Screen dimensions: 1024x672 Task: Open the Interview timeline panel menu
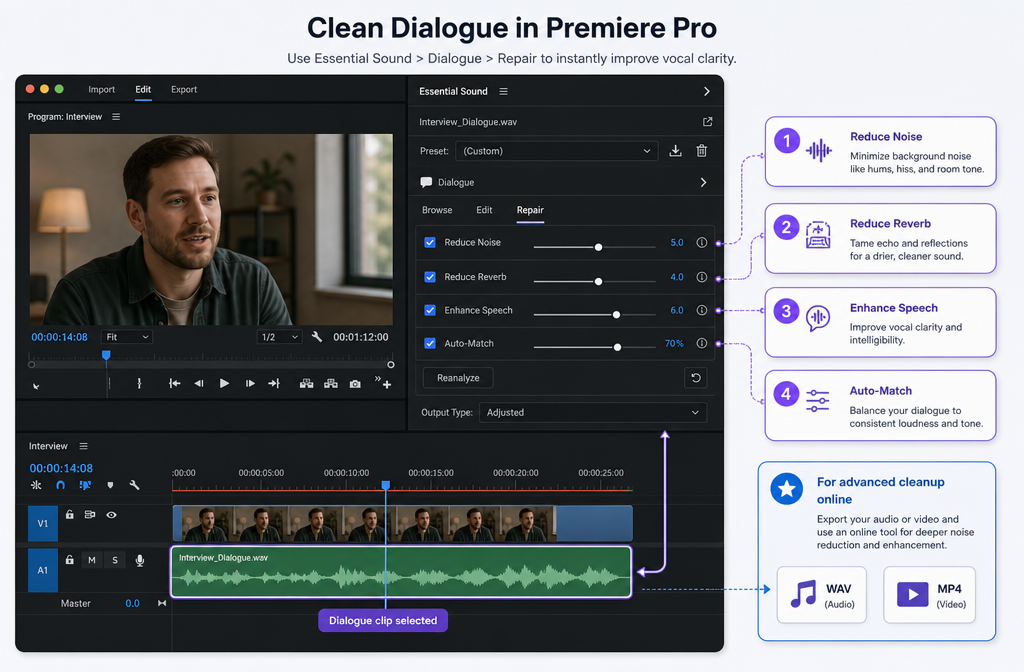(84, 446)
